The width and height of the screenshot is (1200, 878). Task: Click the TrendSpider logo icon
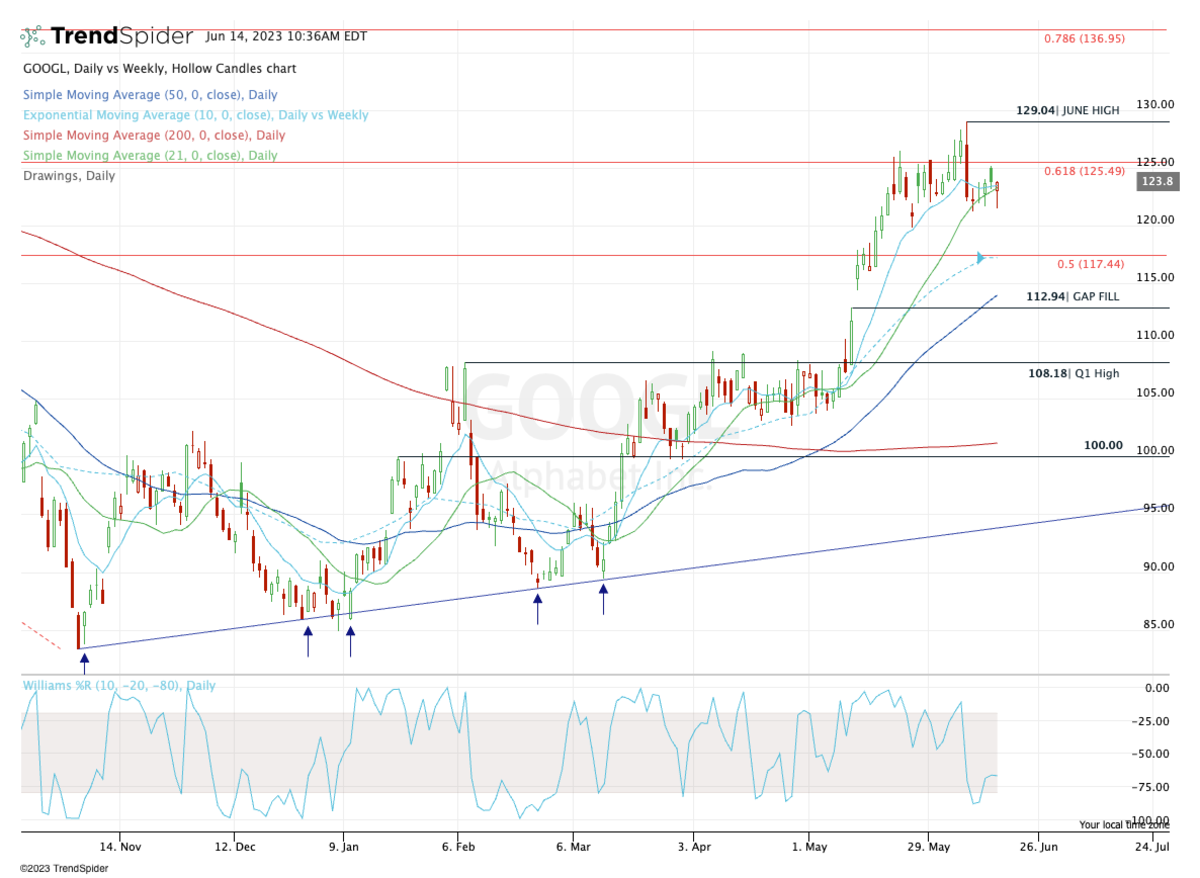pos(33,37)
